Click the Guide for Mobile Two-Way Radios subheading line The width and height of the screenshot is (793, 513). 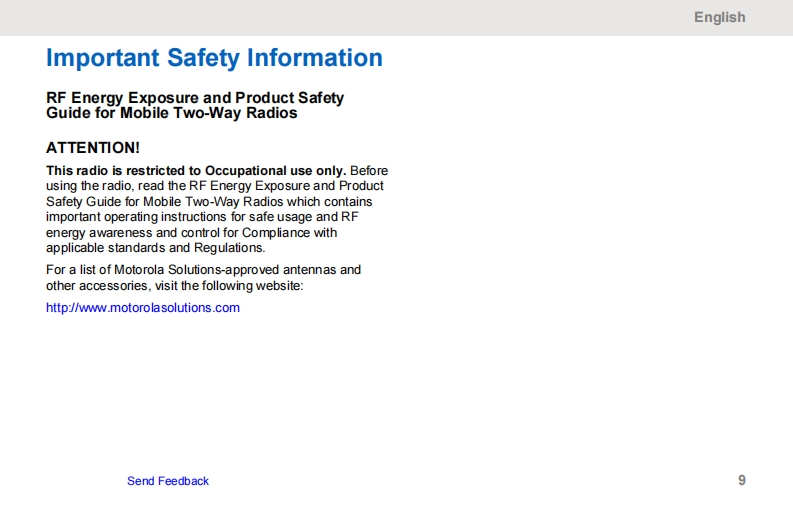click(x=172, y=113)
